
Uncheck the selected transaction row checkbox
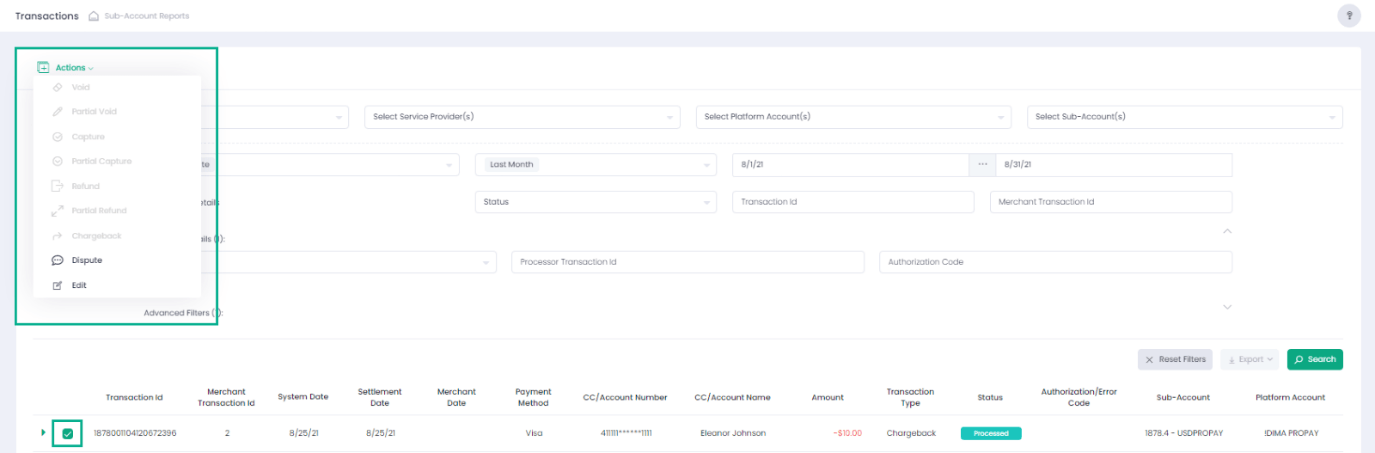tap(67, 433)
